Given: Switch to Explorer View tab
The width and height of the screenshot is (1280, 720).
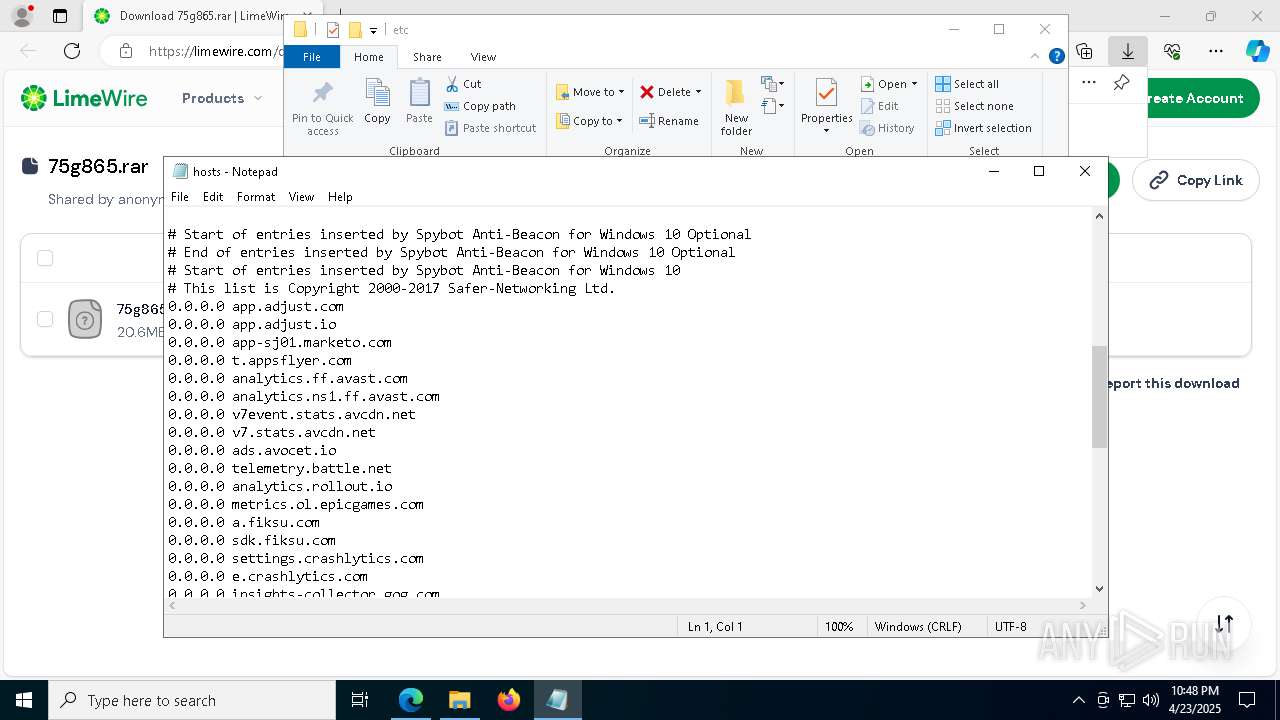Looking at the screenshot, I should (483, 57).
